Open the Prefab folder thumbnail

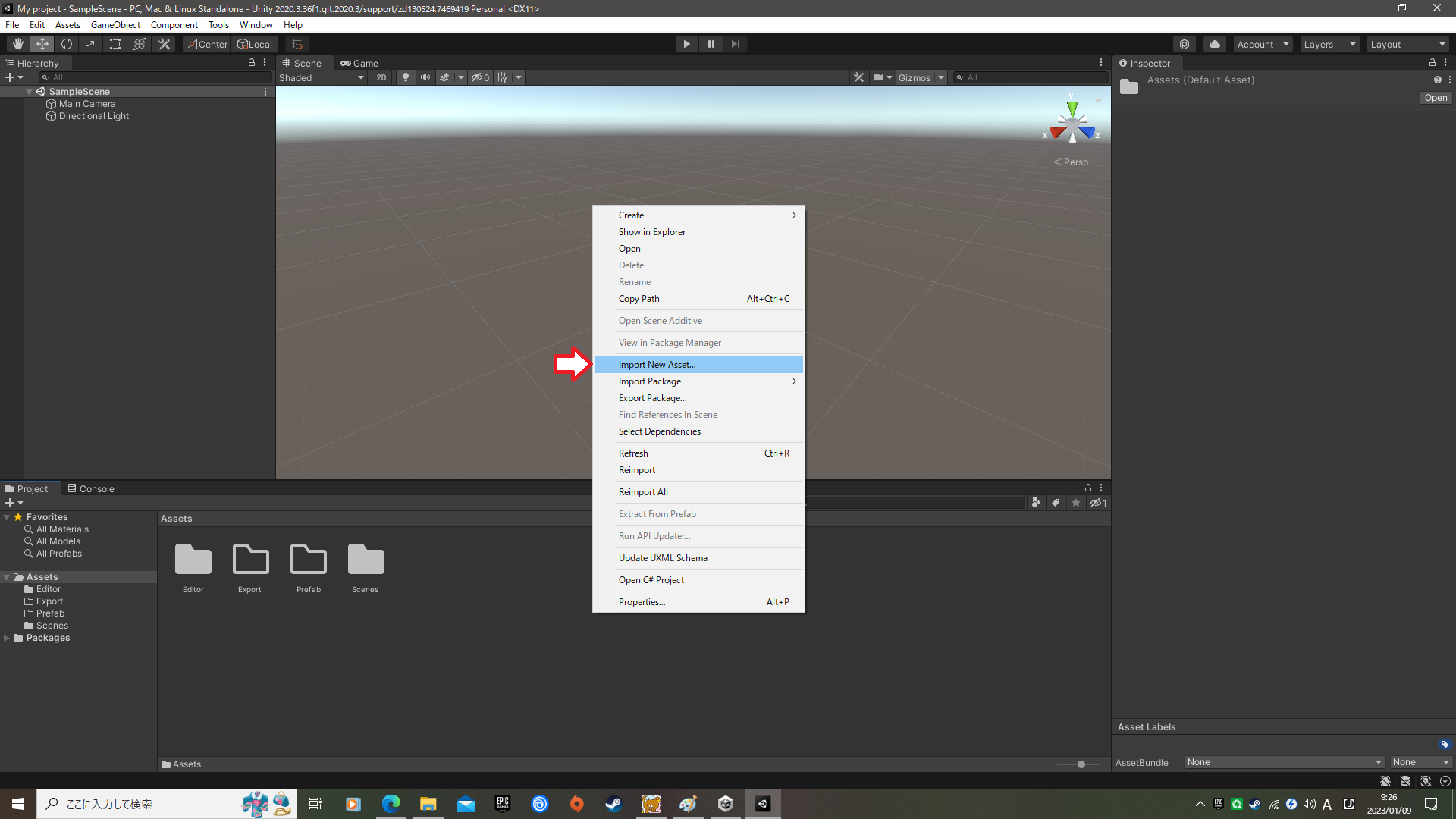click(x=308, y=560)
